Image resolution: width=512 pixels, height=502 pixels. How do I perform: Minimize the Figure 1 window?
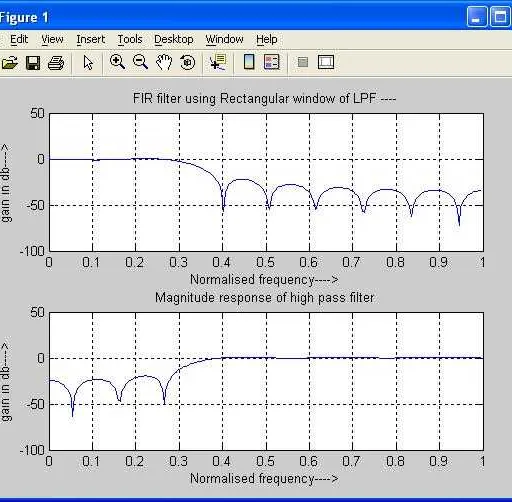pyautogui.click(x=477, y=16)
